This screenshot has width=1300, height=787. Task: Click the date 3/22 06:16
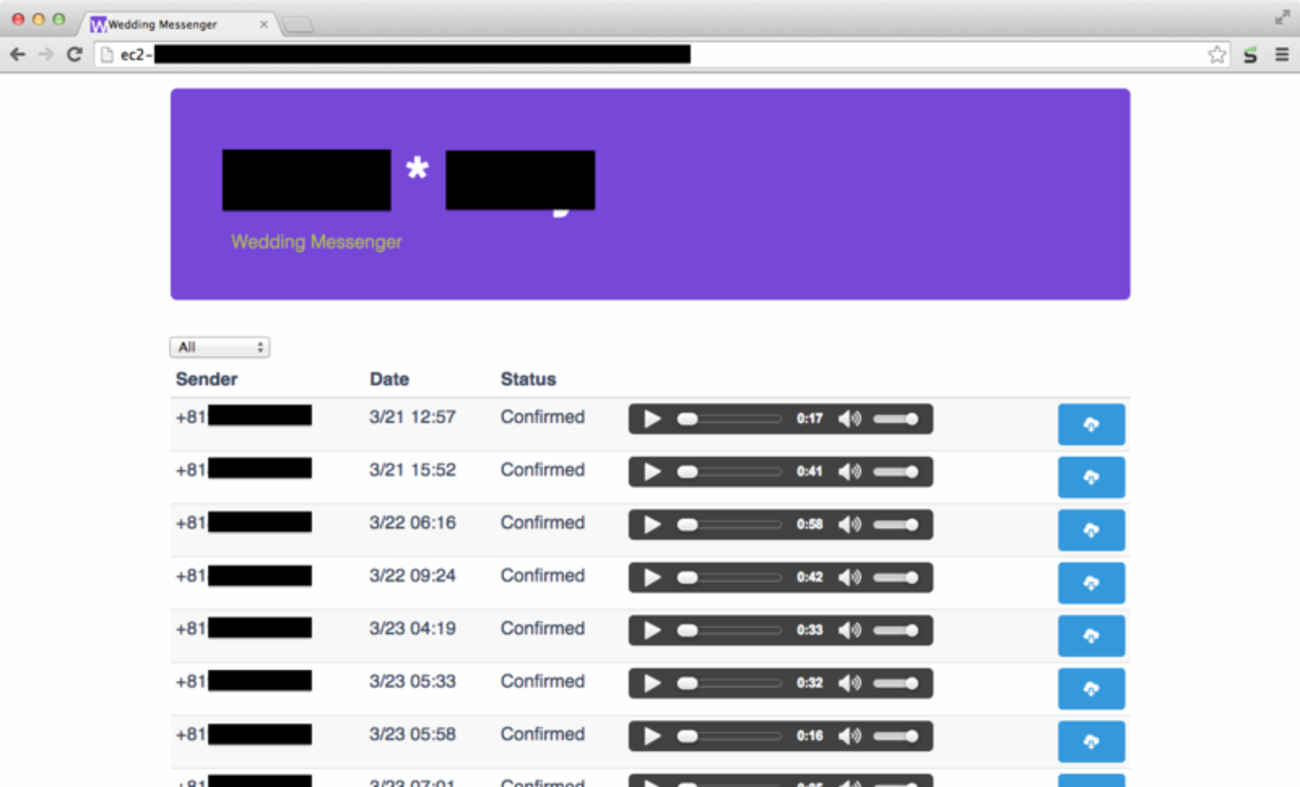click(x=412, y=523)
